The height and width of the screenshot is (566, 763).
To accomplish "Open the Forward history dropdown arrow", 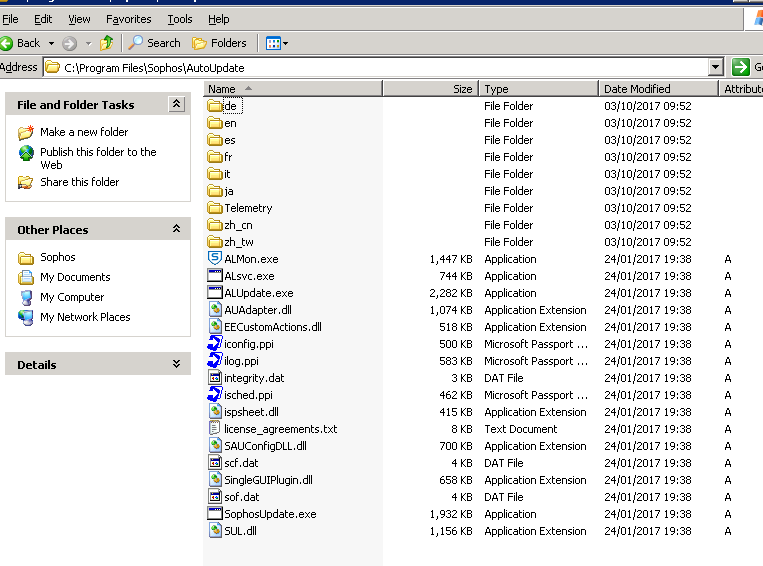I will (x=89, y=43).
